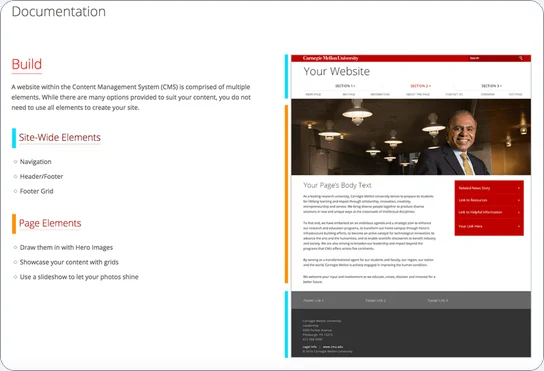Select Overview in mockup sub-navigation

(487, 94)
